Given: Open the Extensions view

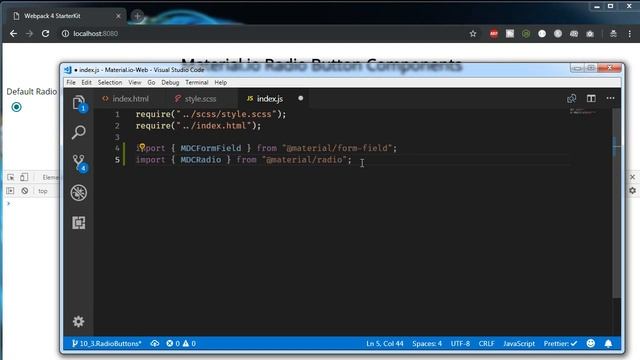Looking at the screenshot, I should click(x=79, y=223).
